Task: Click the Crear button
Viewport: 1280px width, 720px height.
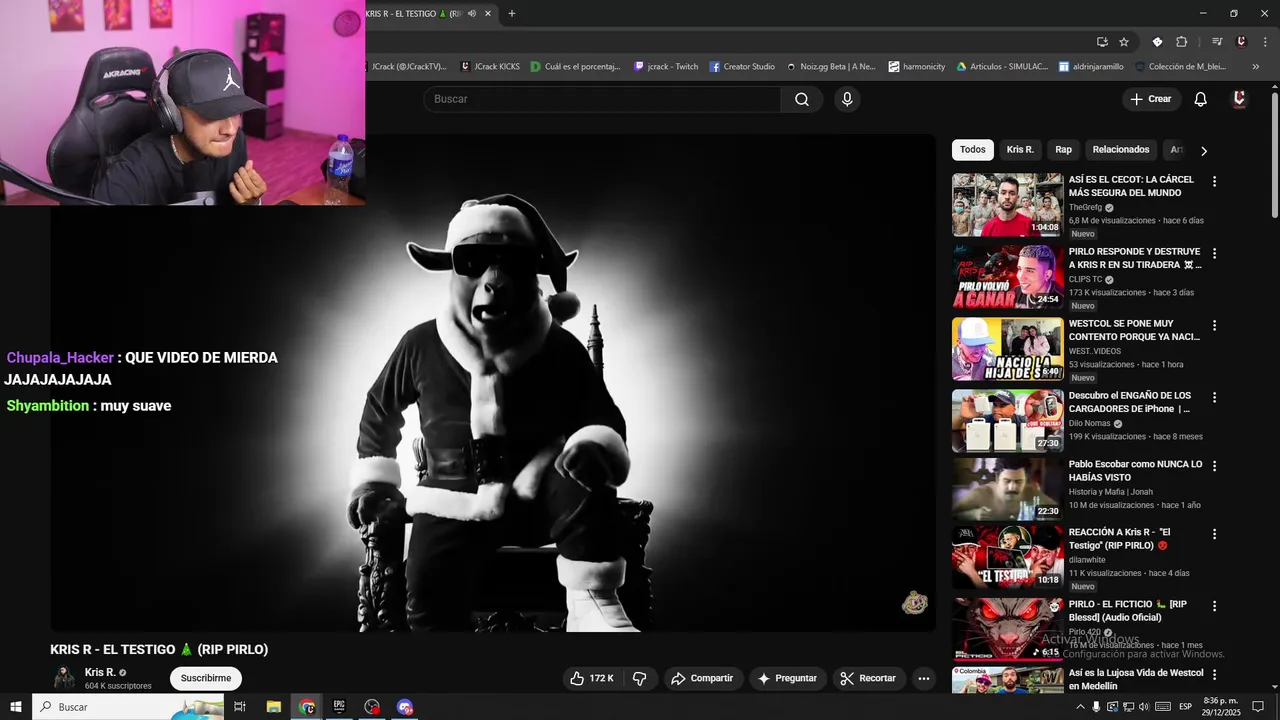Action: [x=1150, y=99]
